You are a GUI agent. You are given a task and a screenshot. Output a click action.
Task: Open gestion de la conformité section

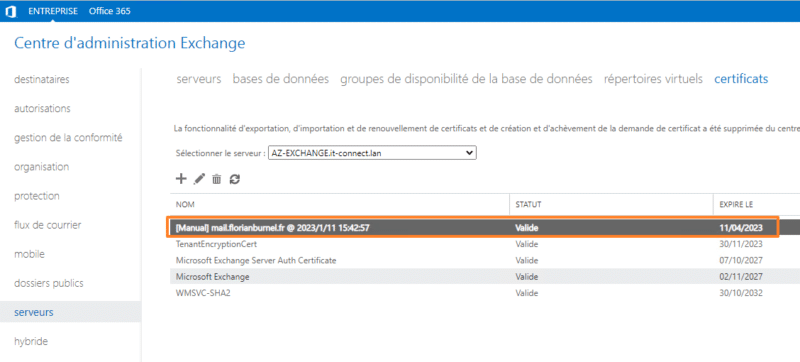[x=68, y=138]
